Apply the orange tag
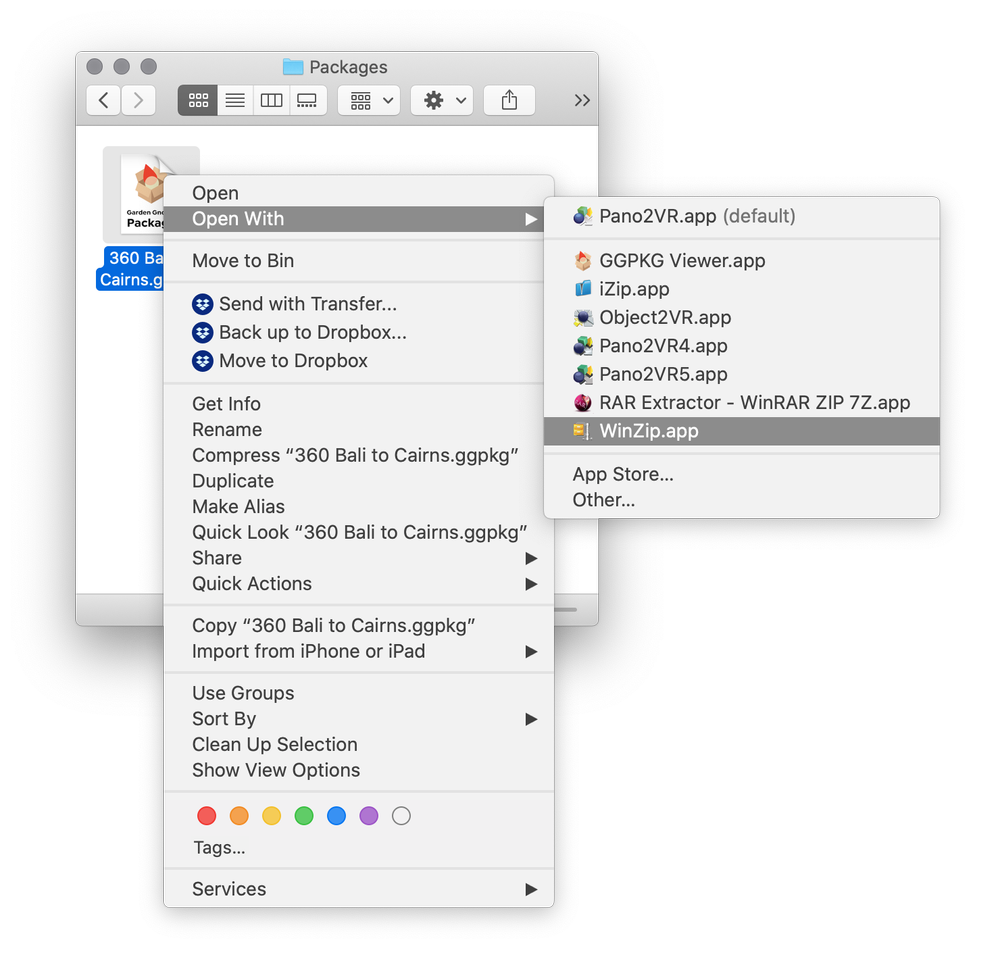This screenshot has width=1000, height=966. point(239,816)
